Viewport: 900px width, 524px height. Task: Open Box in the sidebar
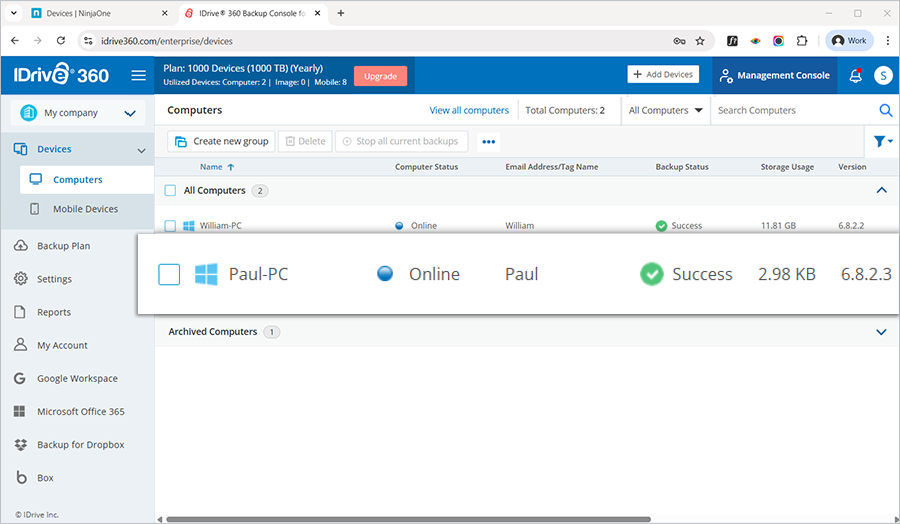pyautogui.click(x=45, y=478)
